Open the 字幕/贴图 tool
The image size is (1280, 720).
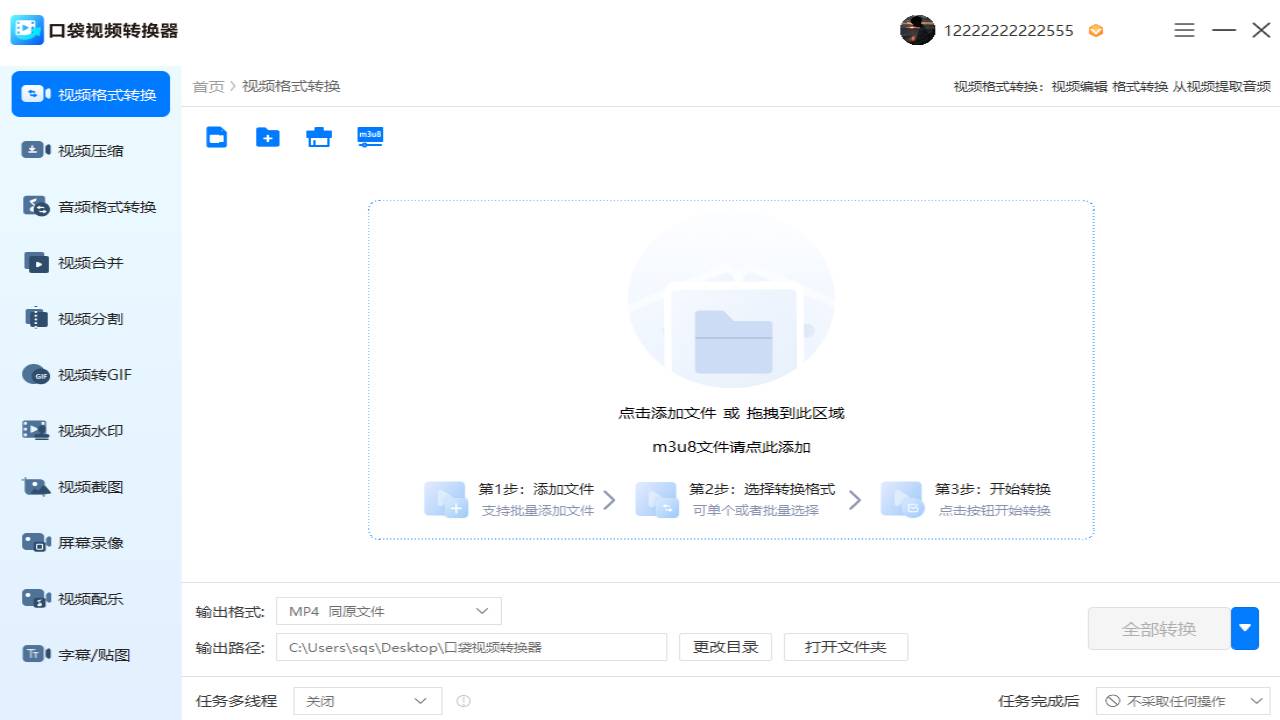click(x=90, y=654)
